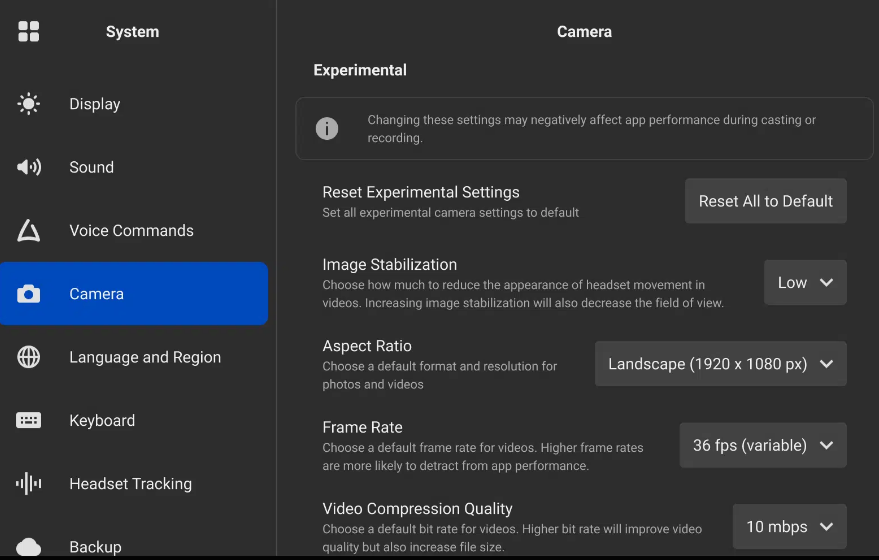Click 'Video Compression Quality' setting label

click(417, 508)
